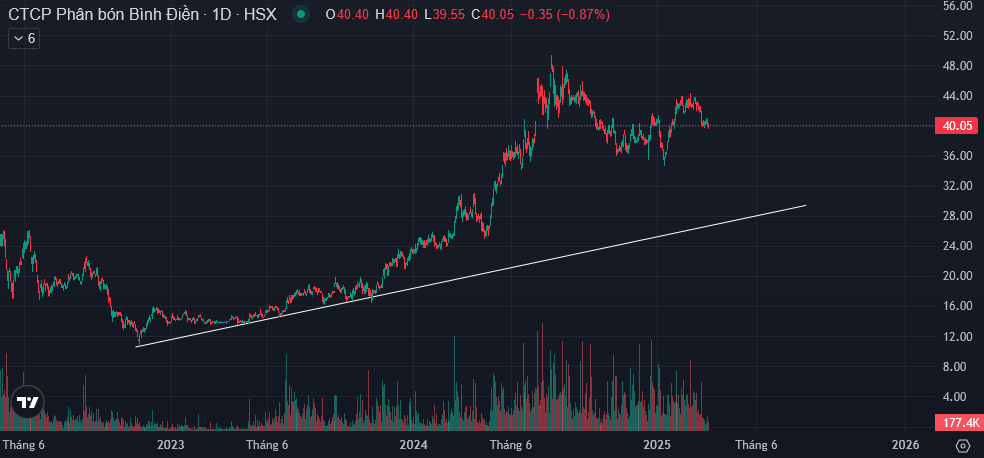Click the 20.00 price scale label
This screenshot has height=458, width=984.
[x=957, y=276]
